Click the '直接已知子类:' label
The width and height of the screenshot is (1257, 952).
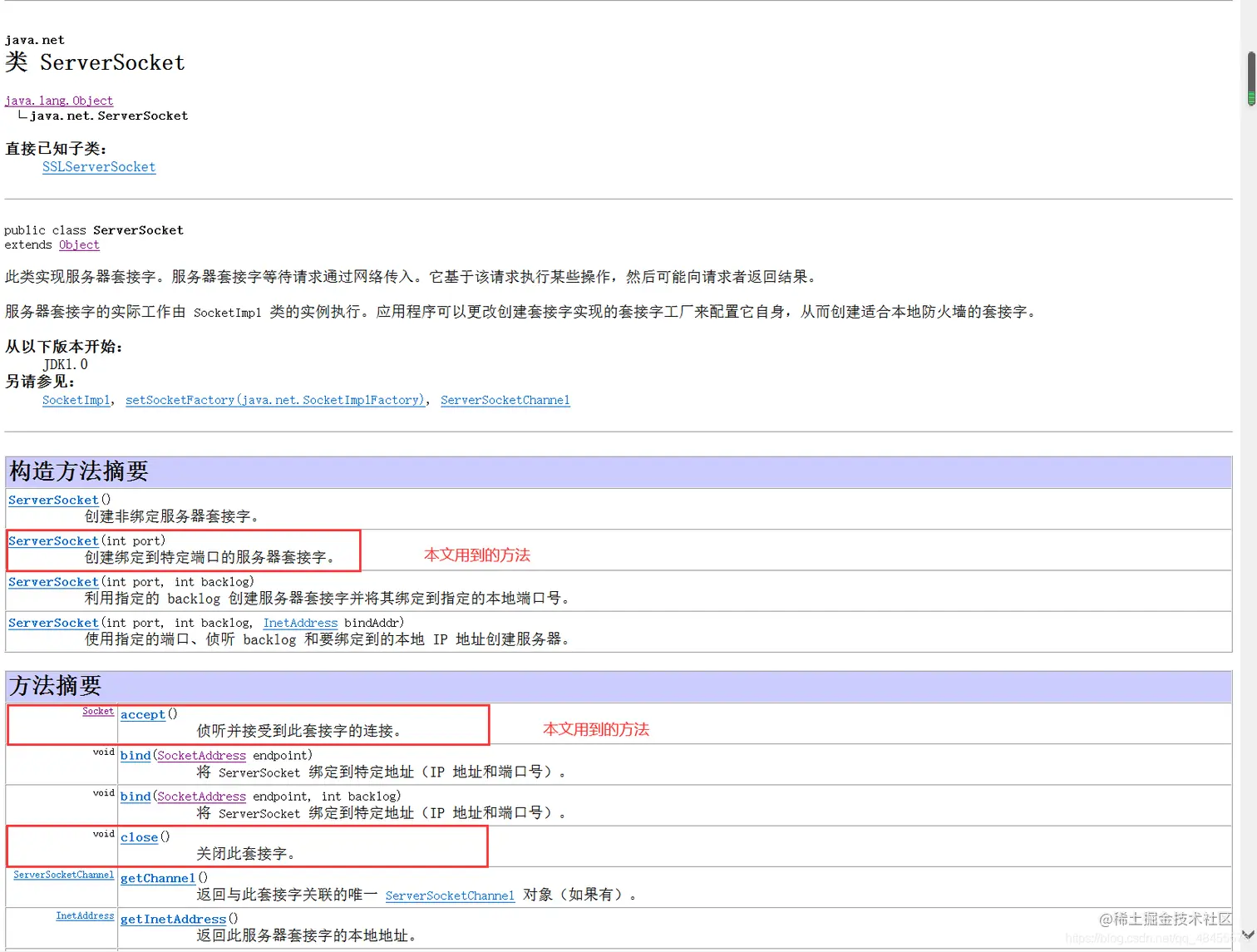tap(56, 149)
